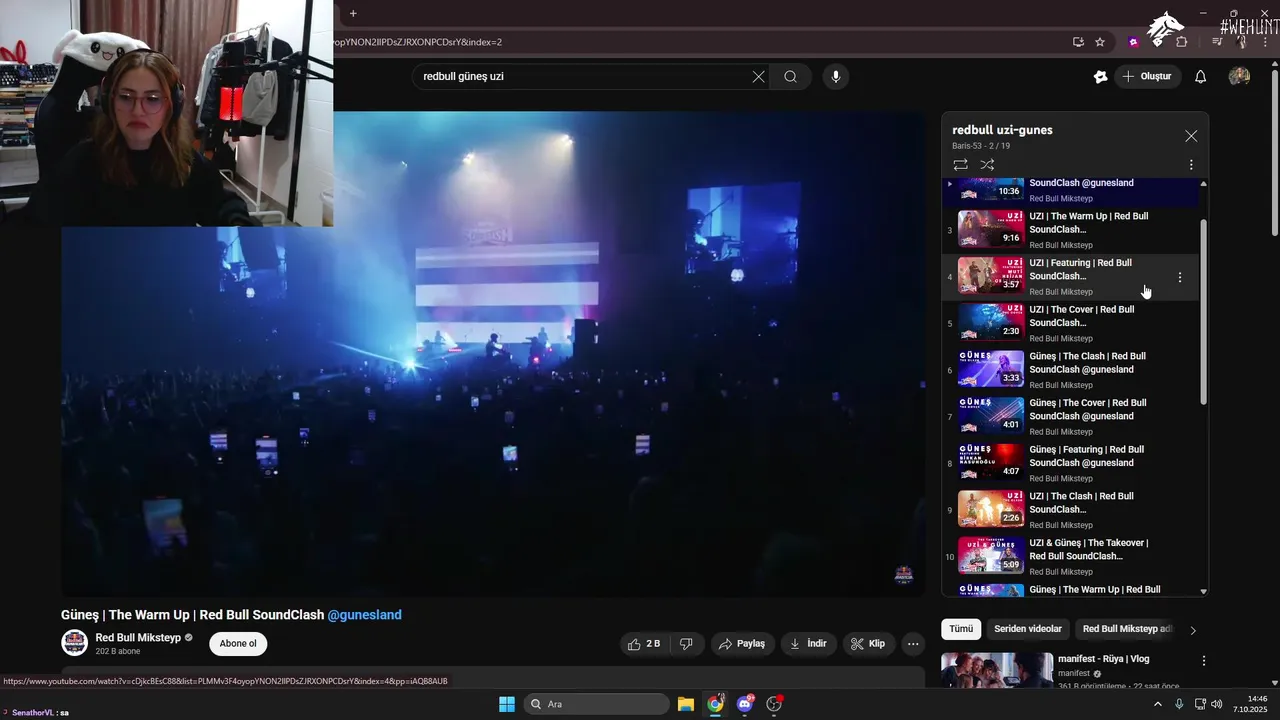Open the OBS-like app in taskbar
The width and height of the screenshot is (1280, 720).
774,704
